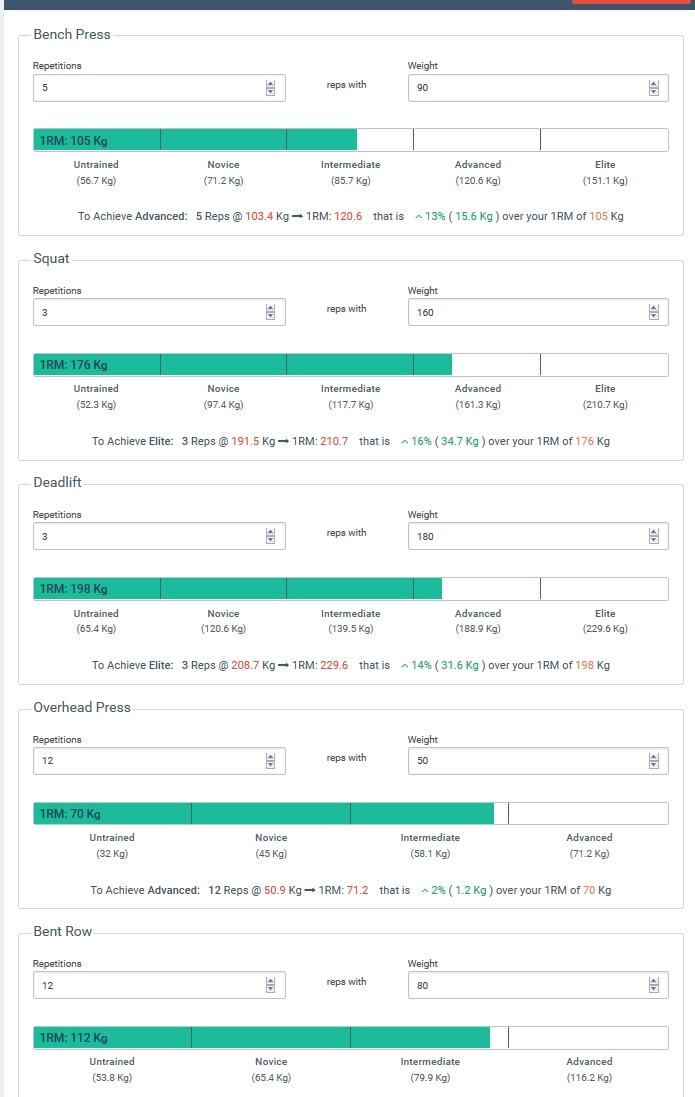Viewport: 695px width, 1097px height.
Task: Focus the Bench Press weight field
Action: pyautogui.click(x=525, y=88)
